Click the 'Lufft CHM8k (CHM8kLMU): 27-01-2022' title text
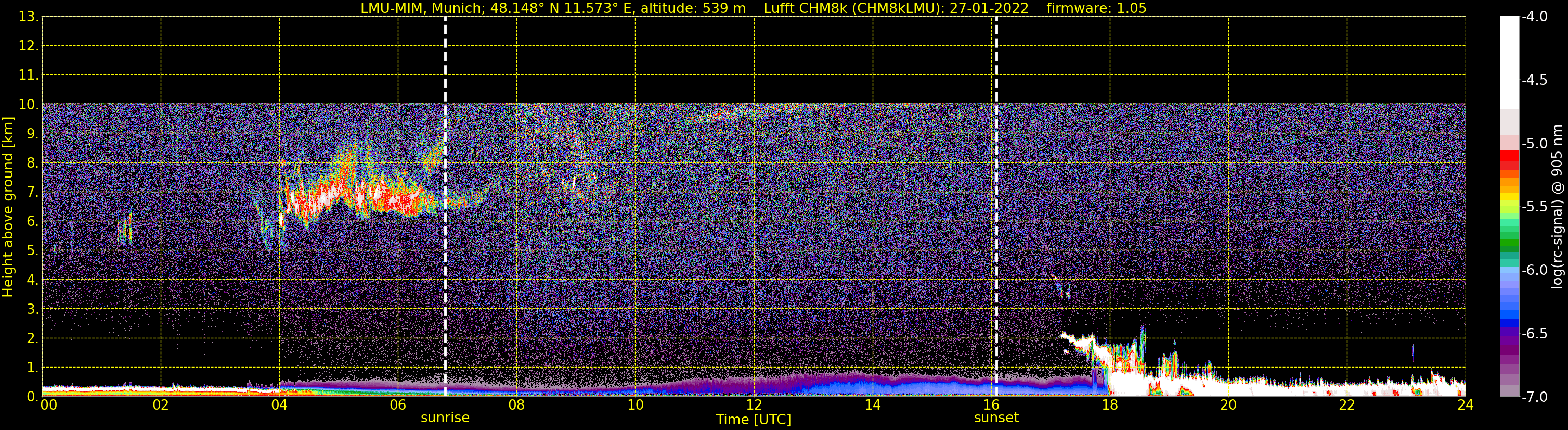1568x430 pixels. pyautogui.click(x=896, y=8)
